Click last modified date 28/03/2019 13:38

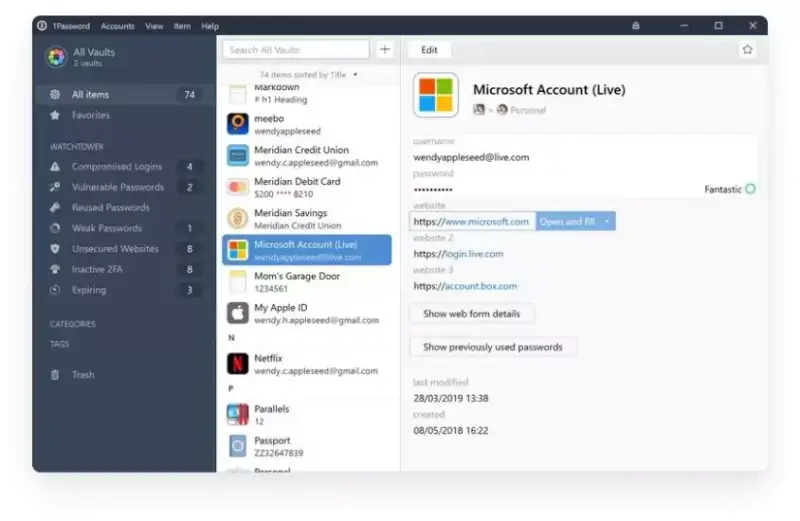point(451,398)
